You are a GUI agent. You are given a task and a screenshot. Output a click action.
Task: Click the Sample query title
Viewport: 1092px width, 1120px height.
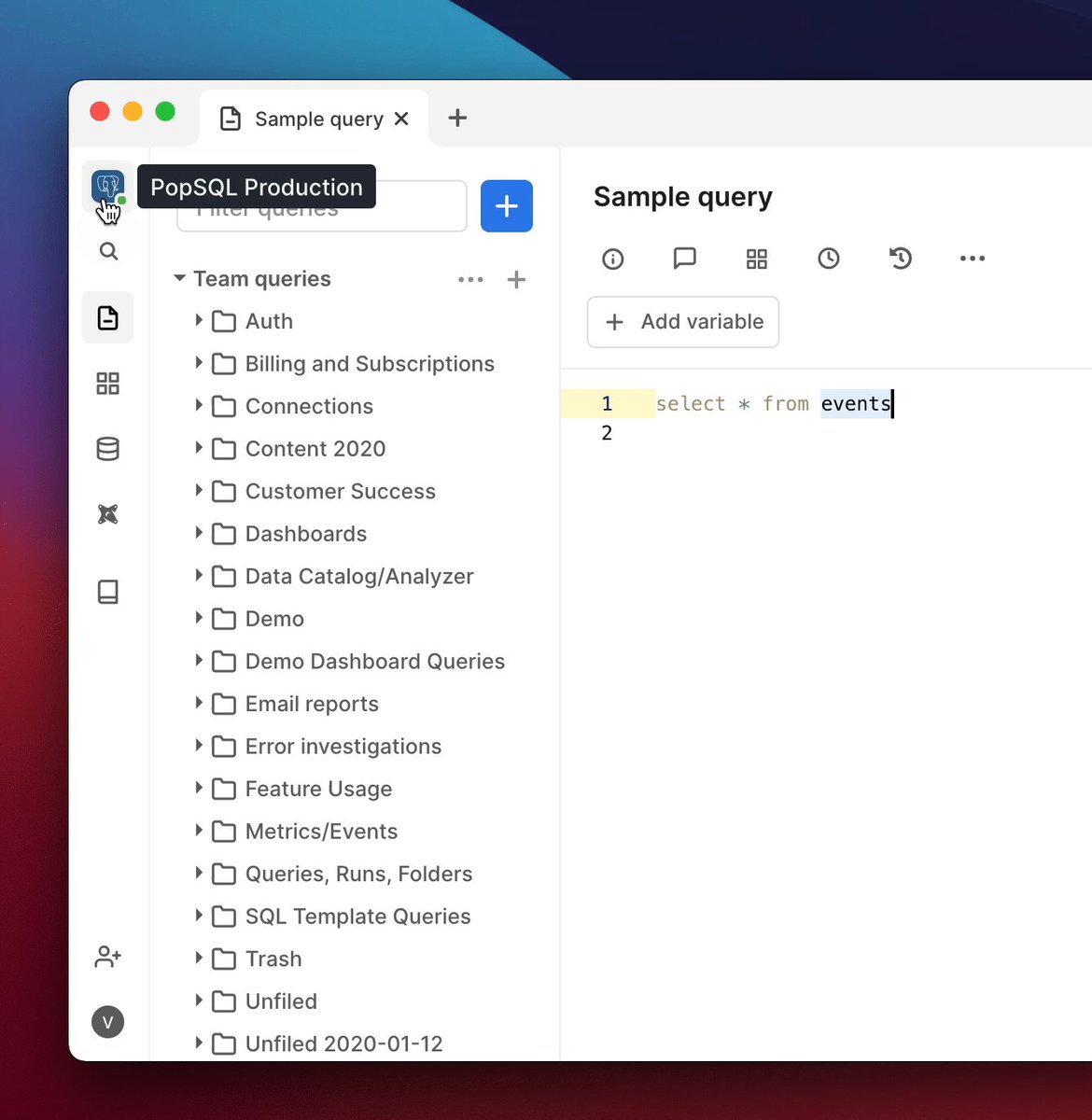(683, 197)
